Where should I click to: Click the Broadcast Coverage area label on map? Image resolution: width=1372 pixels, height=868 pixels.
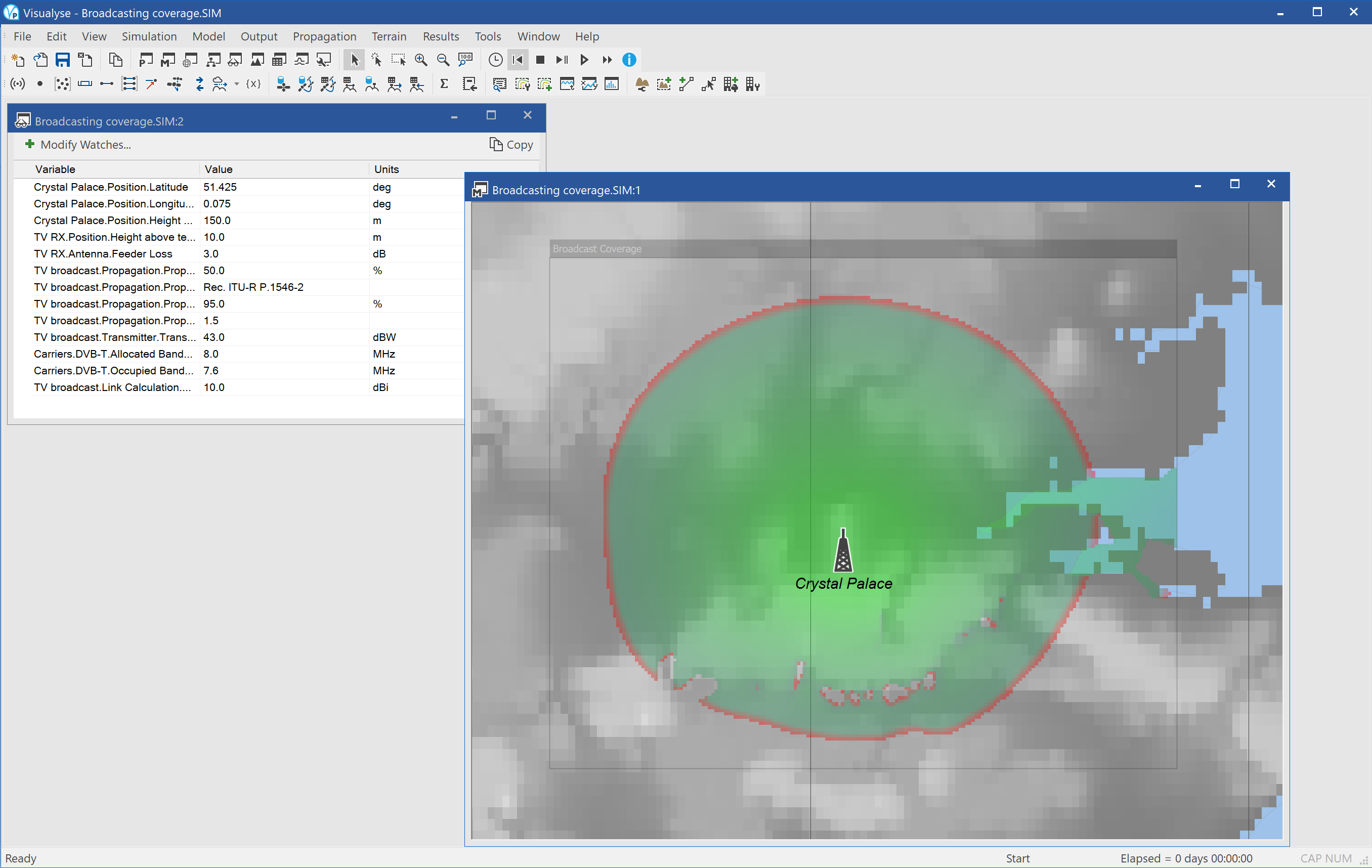[596, 249]
